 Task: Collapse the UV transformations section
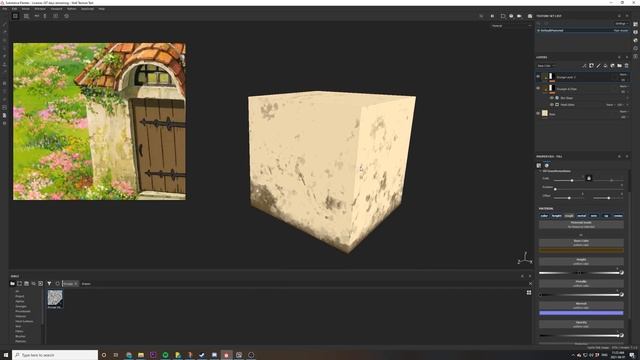(540, 171)
